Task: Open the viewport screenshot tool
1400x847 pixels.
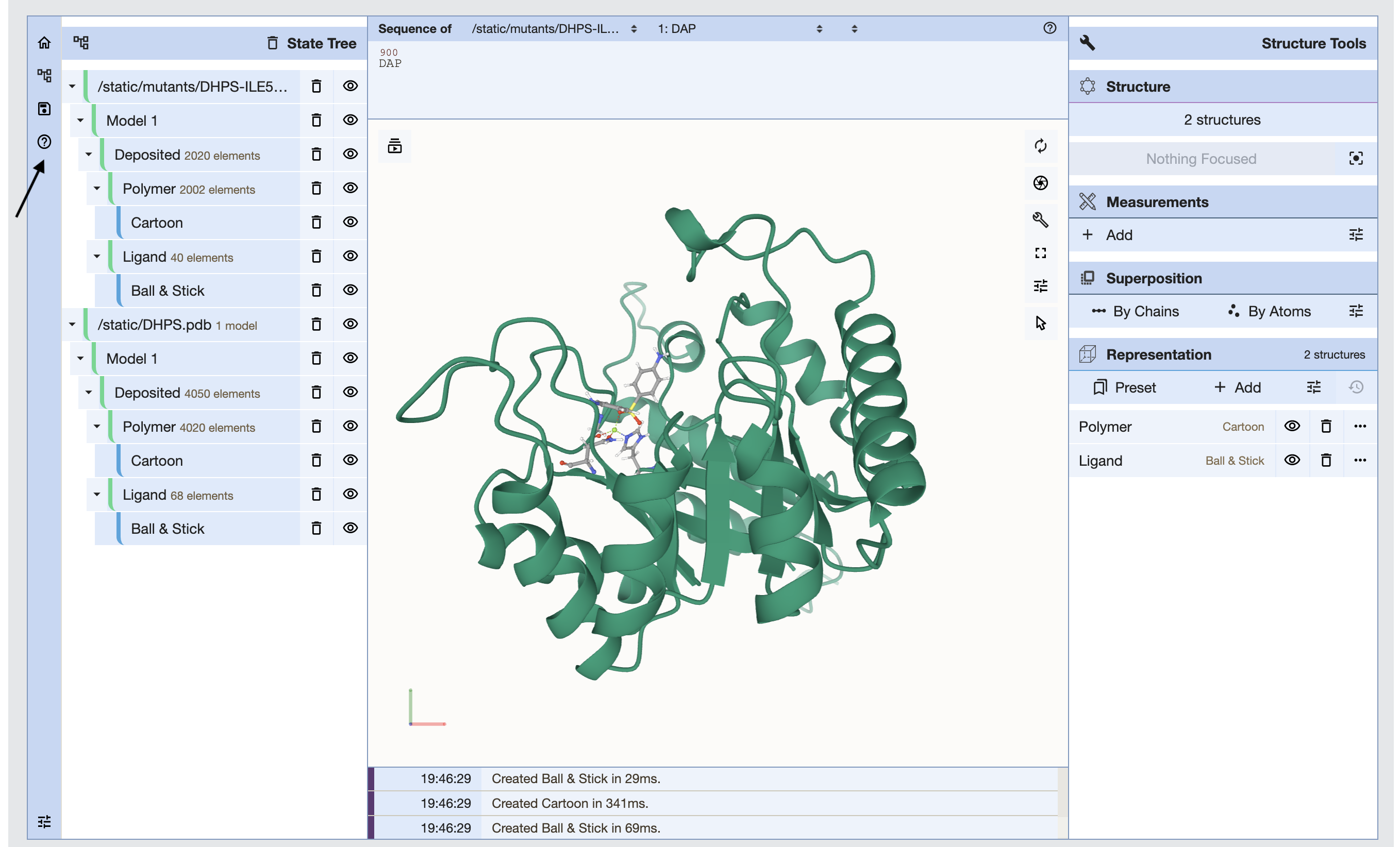Action: tap(1040, 183)
